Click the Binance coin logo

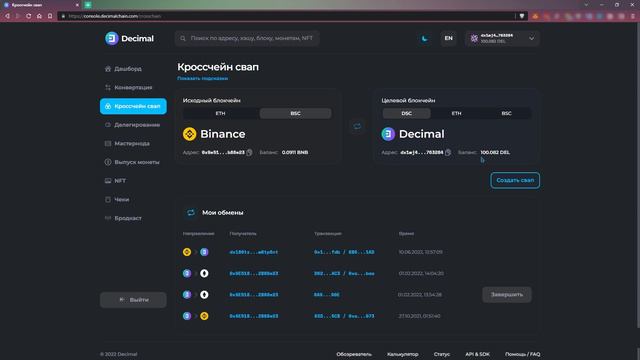point(189,134)
